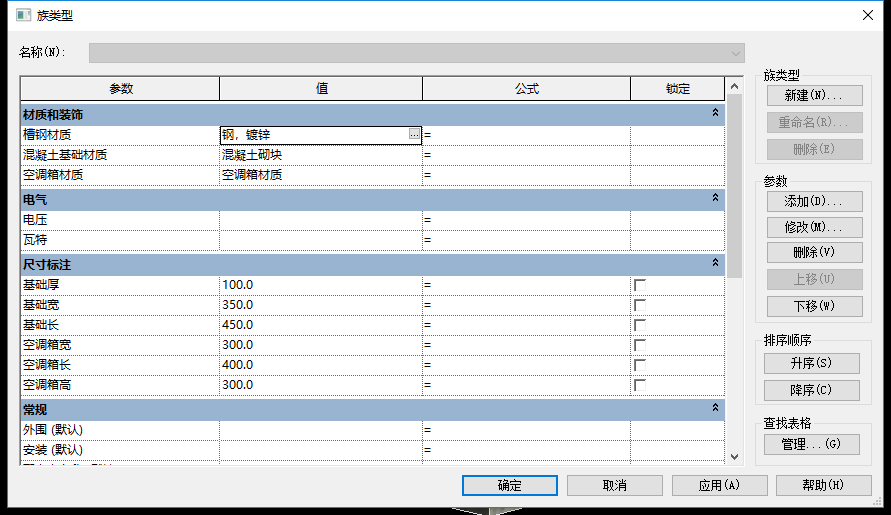
Task: Select the 瓦特 parameter name
Action: [35, 240]
